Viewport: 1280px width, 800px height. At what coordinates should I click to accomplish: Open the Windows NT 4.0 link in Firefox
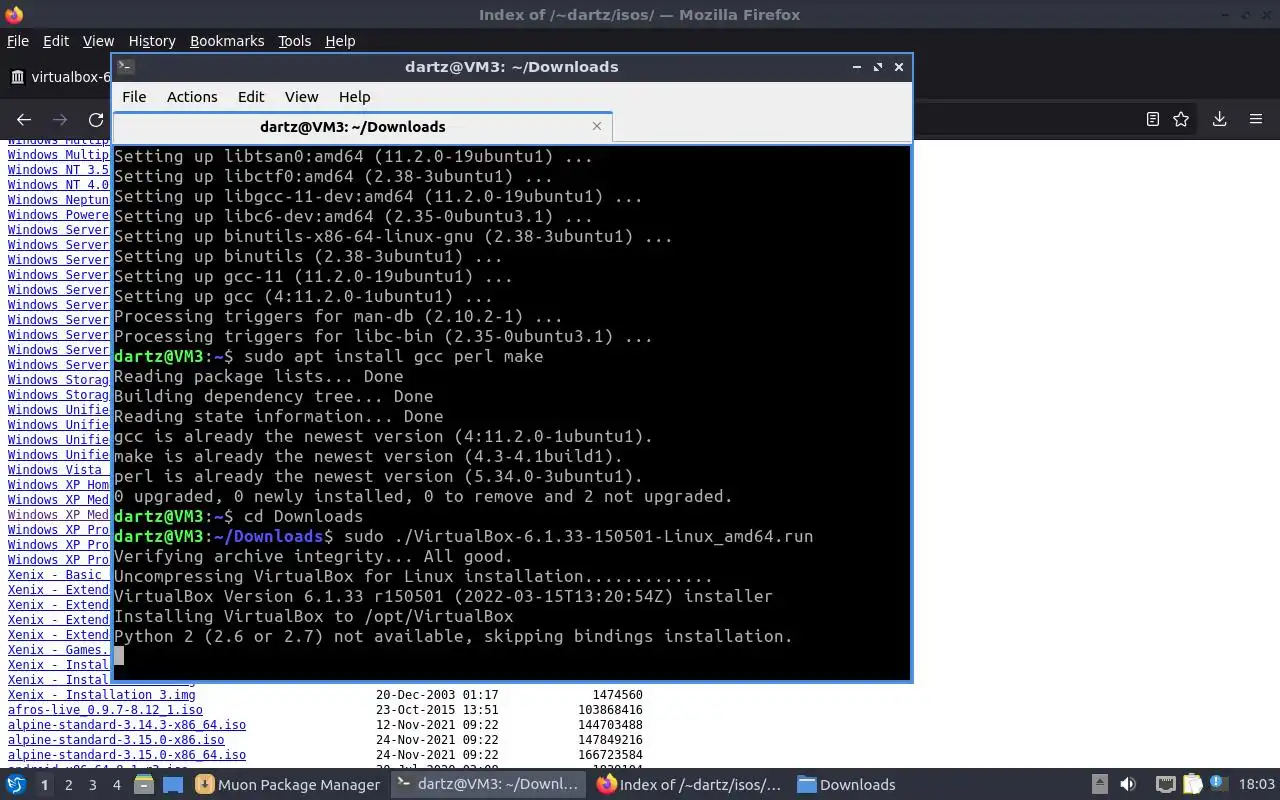(x=58, y=185)
